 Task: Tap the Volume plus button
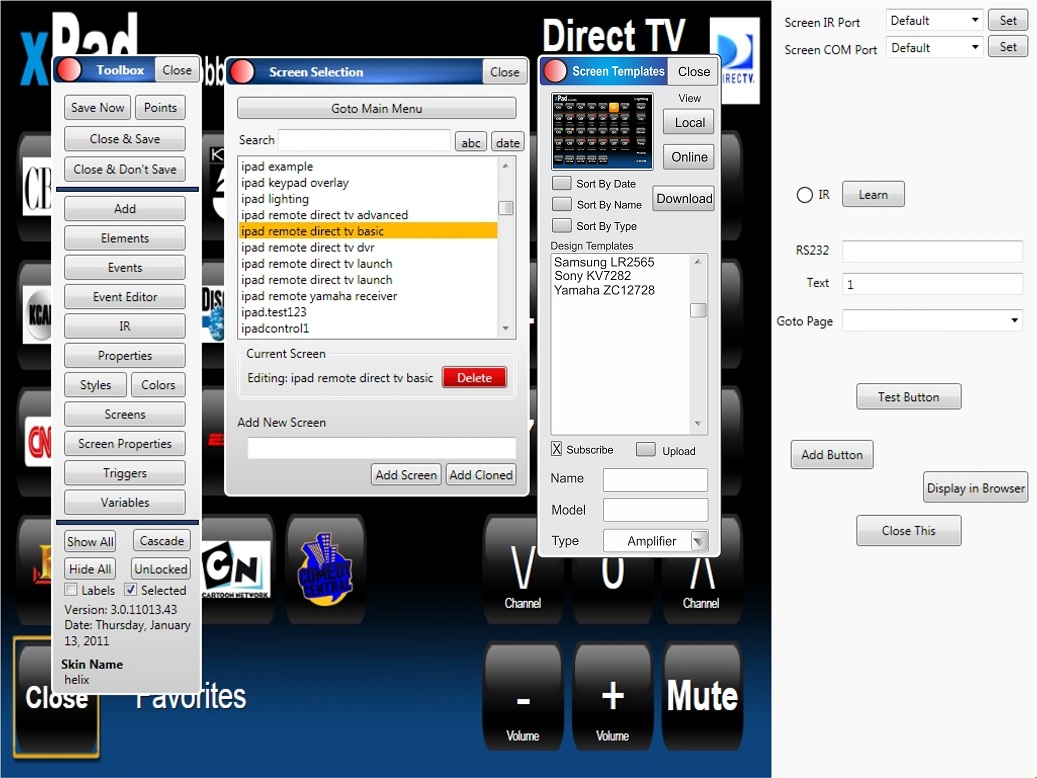coord(612,697)
